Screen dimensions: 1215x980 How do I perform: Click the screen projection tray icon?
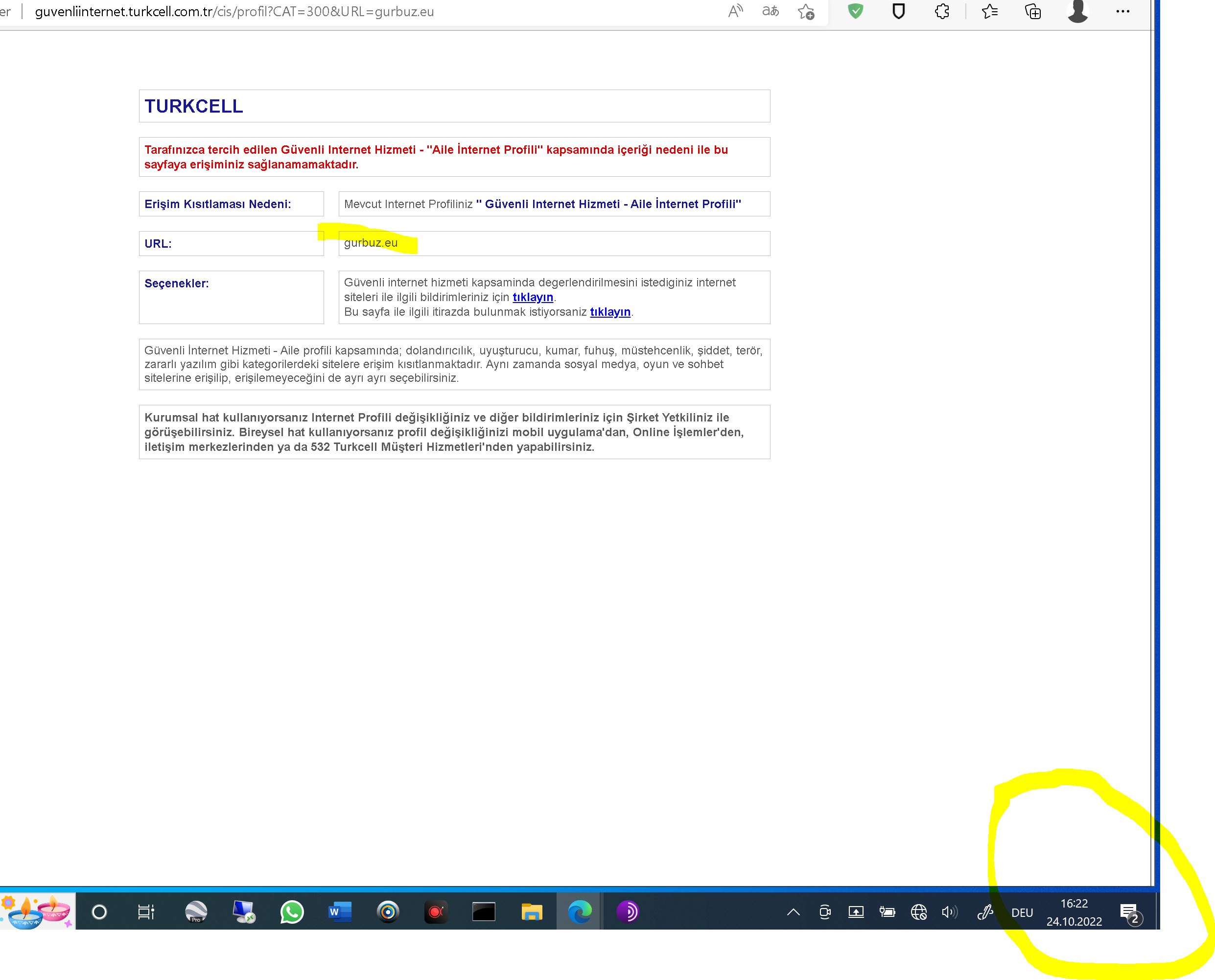coord(856,912)
